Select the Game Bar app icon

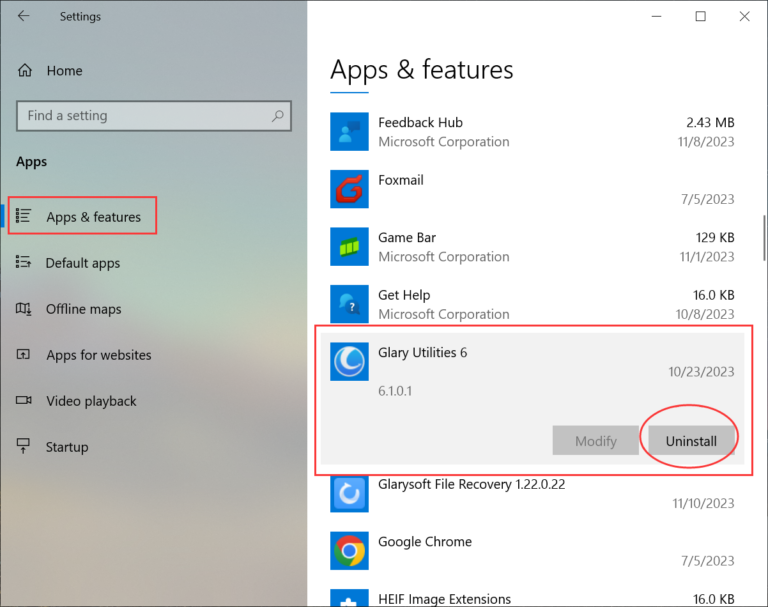pos(349,247)
